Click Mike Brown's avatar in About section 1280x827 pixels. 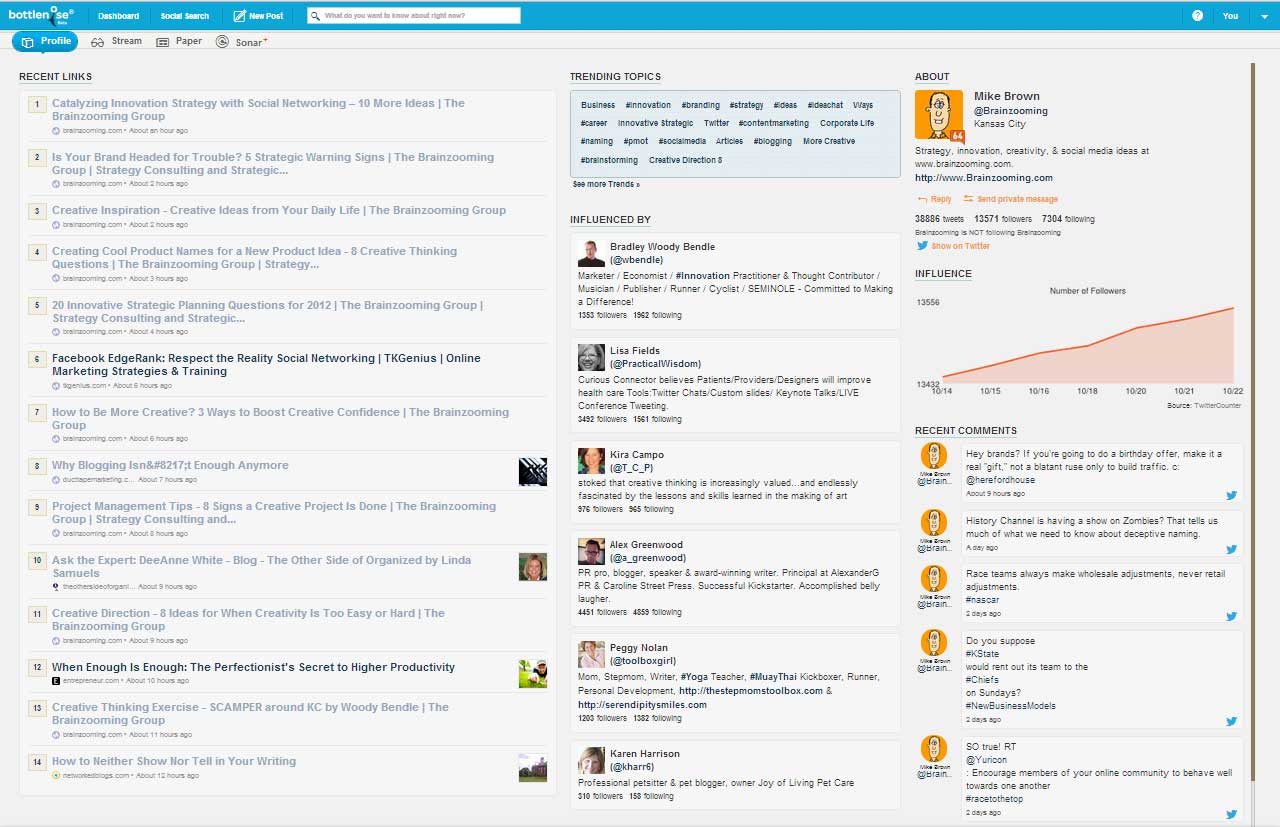point(939,115)
